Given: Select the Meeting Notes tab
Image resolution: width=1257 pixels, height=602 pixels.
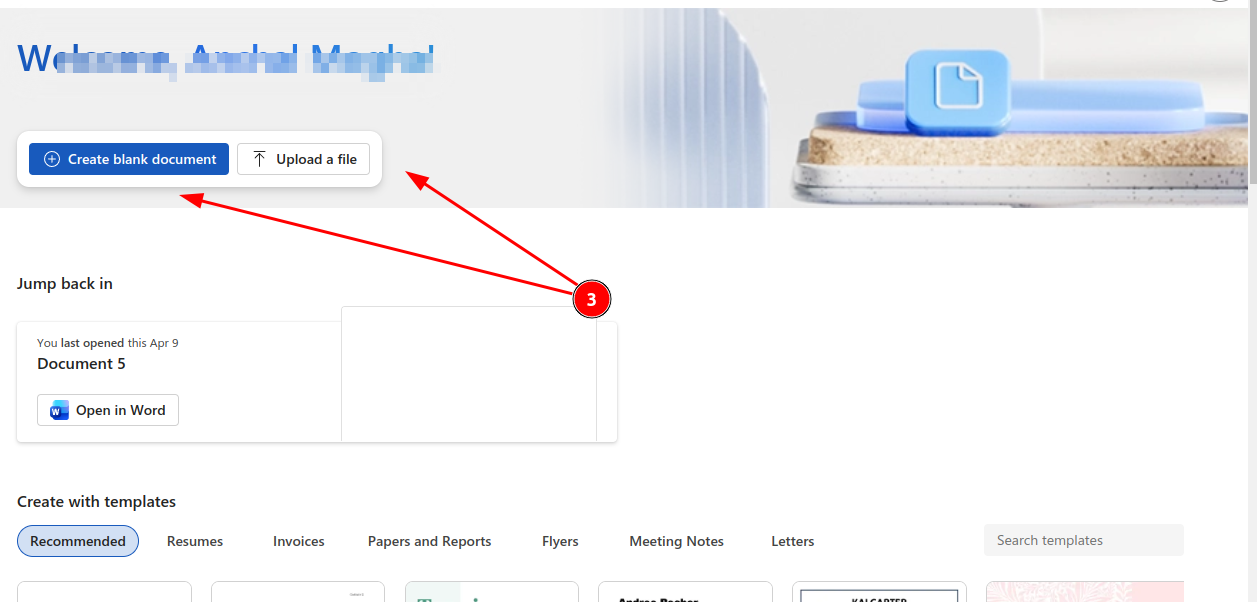Looking at the screenshot, I should pos(676,541).
